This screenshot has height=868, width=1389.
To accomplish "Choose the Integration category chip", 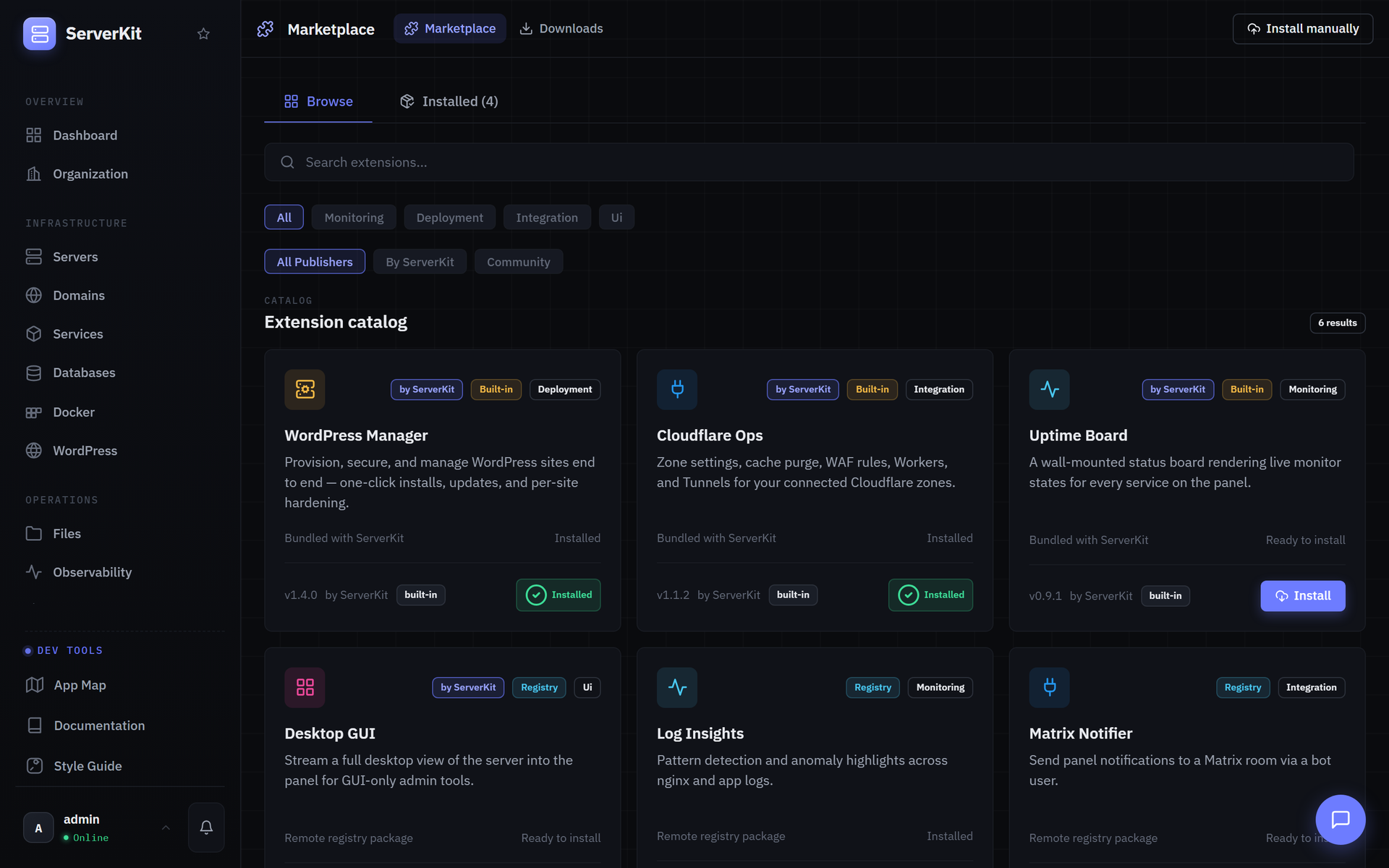I will pyautogui.click(x=546, y=217).
